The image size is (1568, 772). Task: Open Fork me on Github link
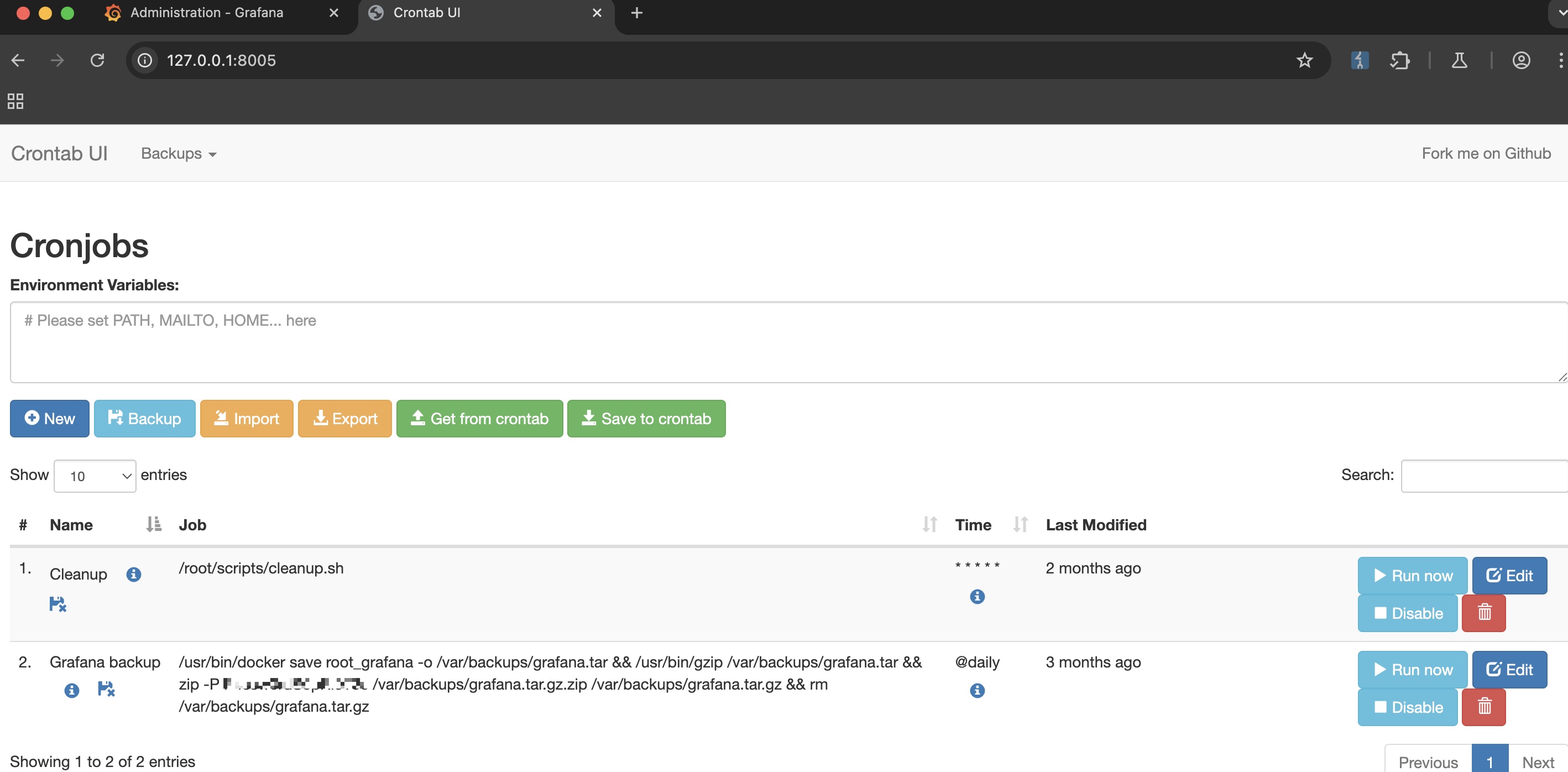[x=1486, y=153]
